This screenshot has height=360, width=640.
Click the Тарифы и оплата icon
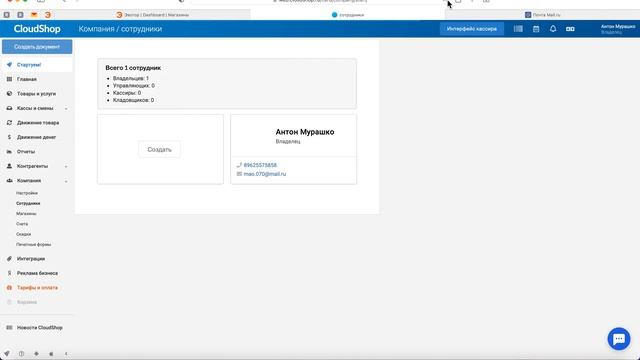pos(9,288)
